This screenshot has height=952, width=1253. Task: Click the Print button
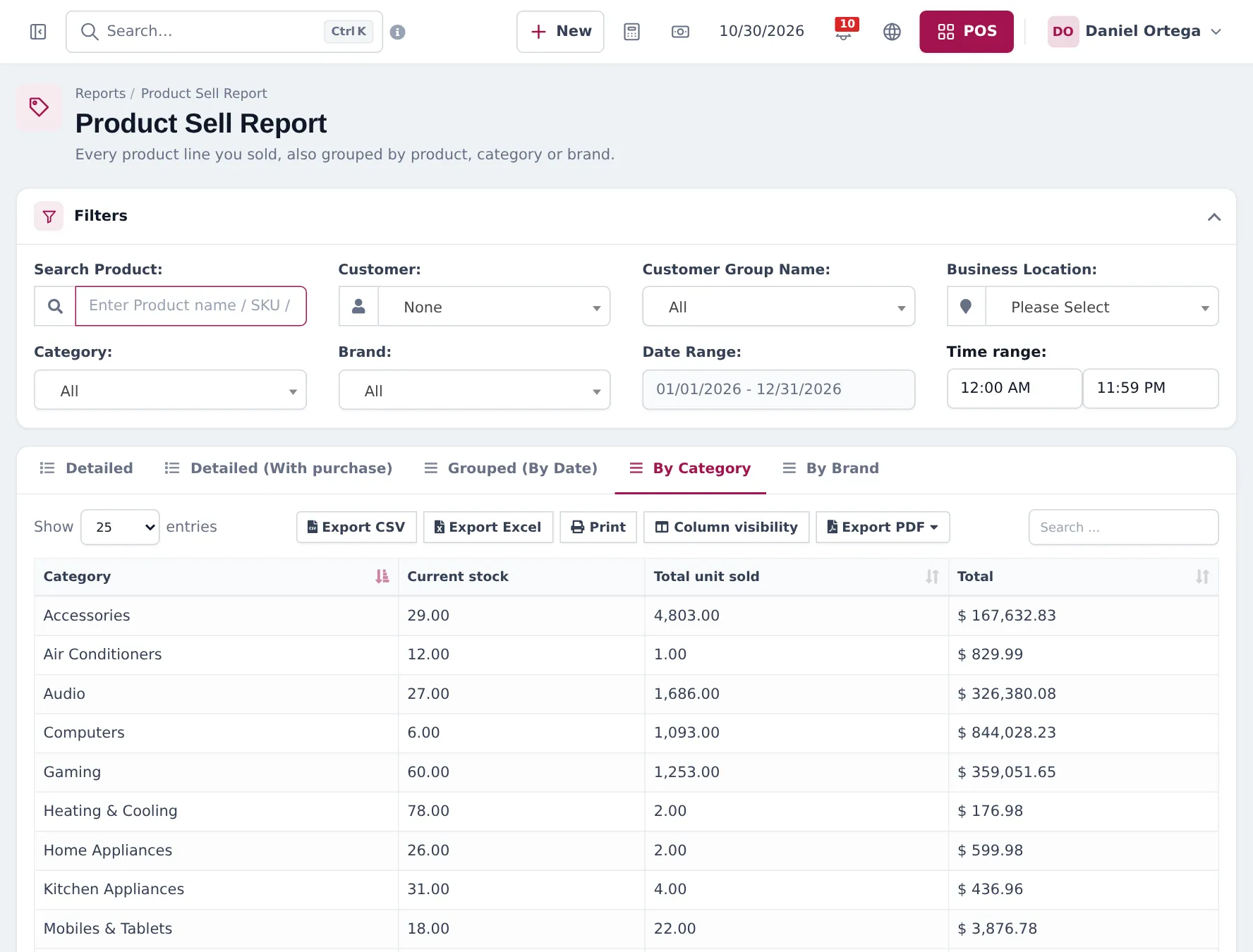[x=598, y=527]
